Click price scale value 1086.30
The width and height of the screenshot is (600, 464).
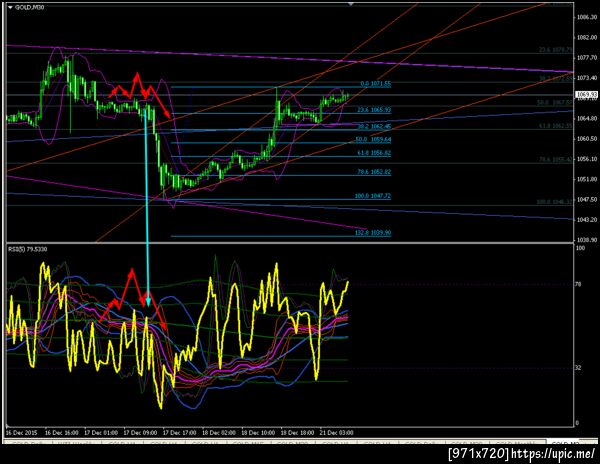click(x=587, y=17)
